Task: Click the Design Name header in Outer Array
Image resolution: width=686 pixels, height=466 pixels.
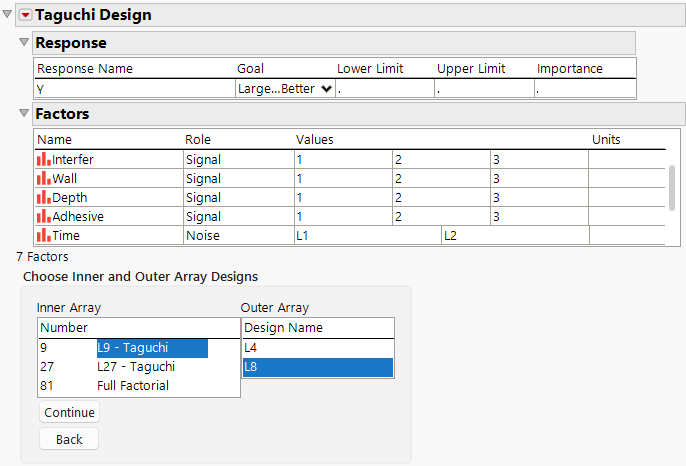Action: pos(284,328)
